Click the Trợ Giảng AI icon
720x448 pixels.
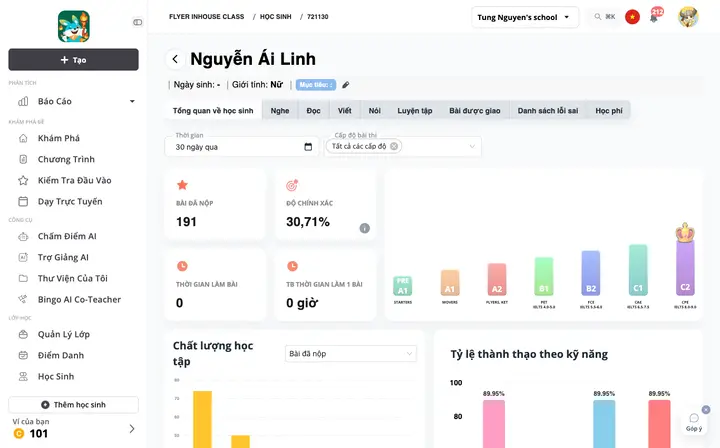(x=23, y=258)
